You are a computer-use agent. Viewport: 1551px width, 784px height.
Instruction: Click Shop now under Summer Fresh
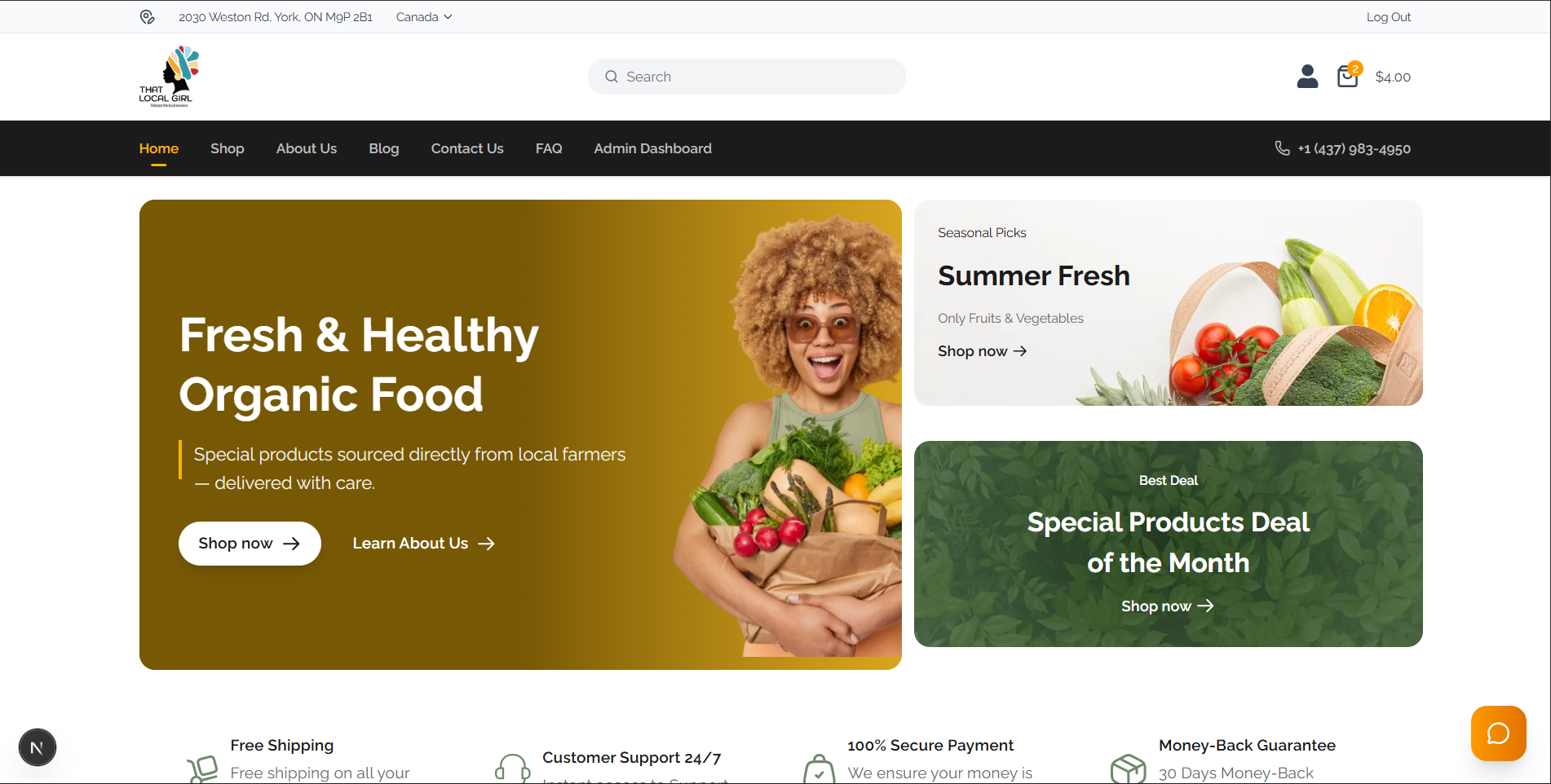(982, 351)
